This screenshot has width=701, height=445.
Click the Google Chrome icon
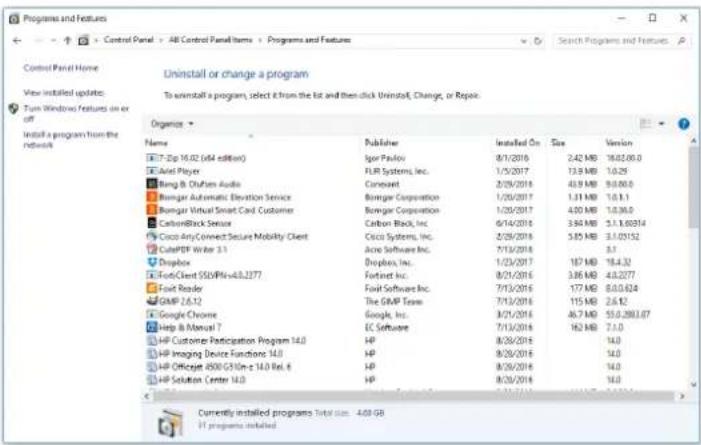pyautogui.click(x=152, y=314)
